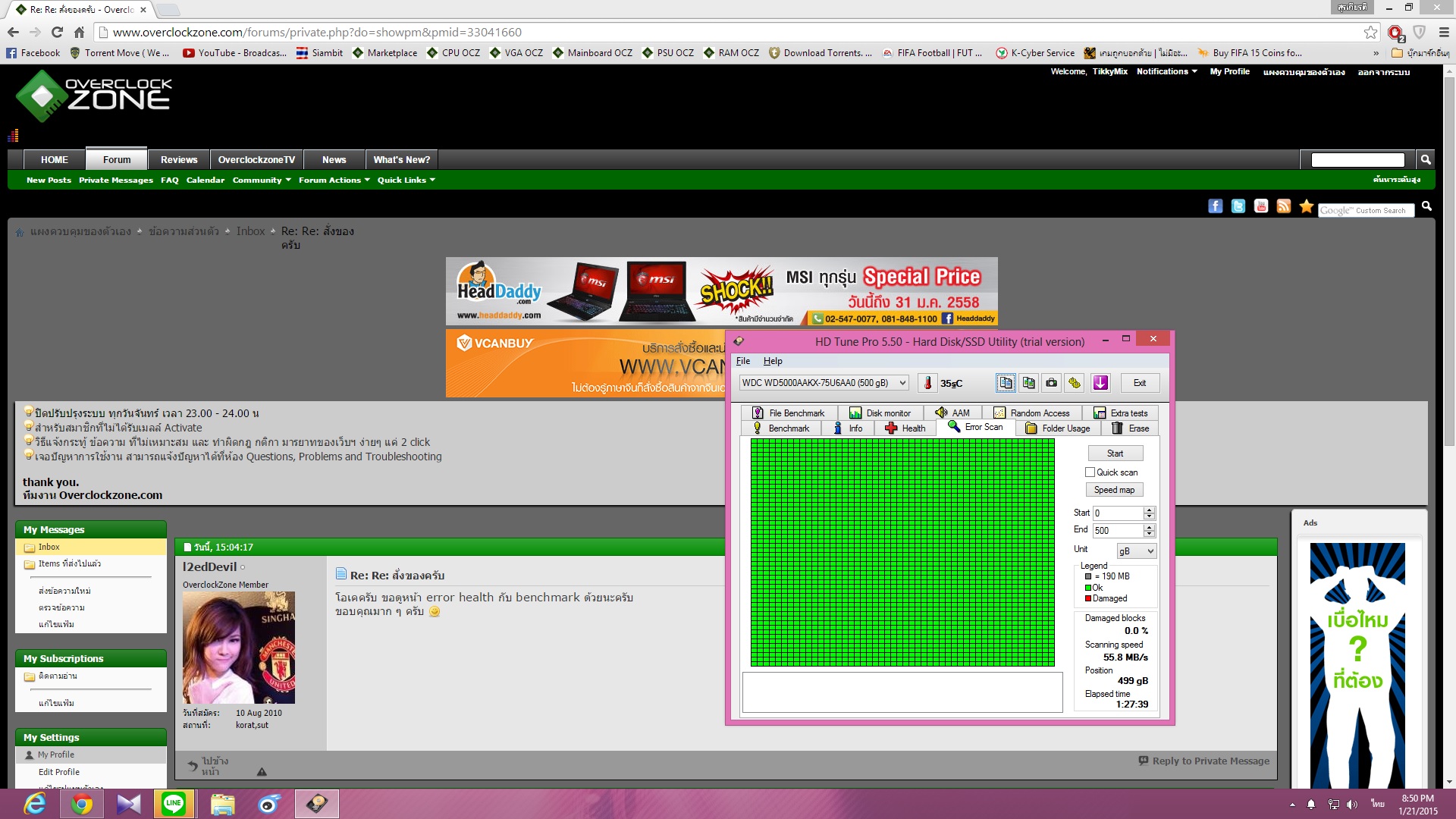Click the camera save screenshot icon

click(x=1051, y=383)
